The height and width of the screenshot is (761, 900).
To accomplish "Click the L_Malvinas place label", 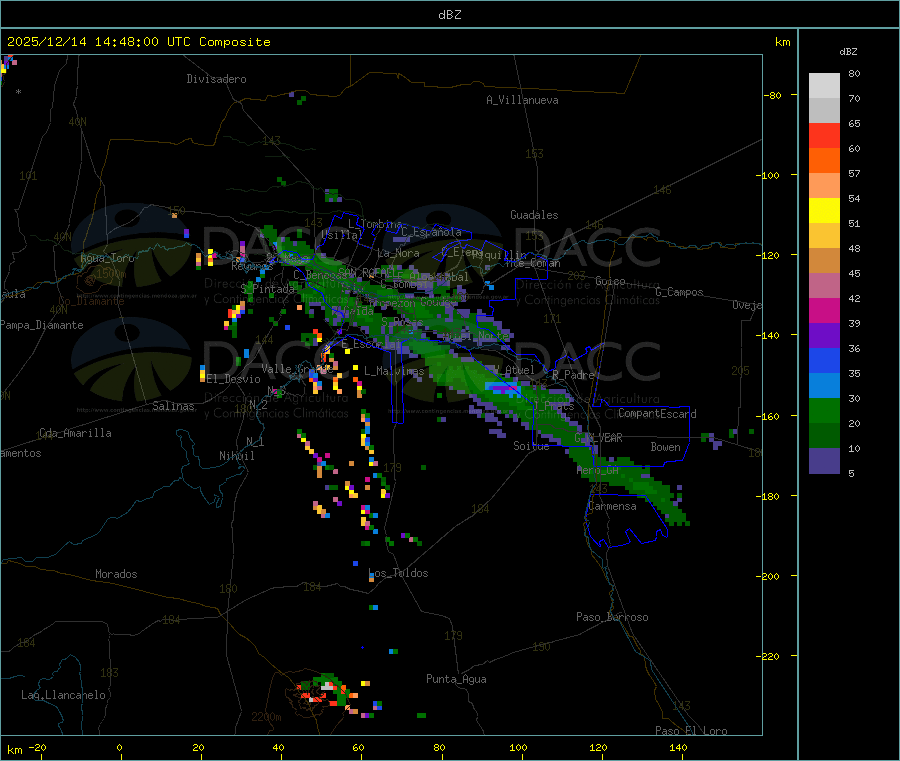I will 394,371.
